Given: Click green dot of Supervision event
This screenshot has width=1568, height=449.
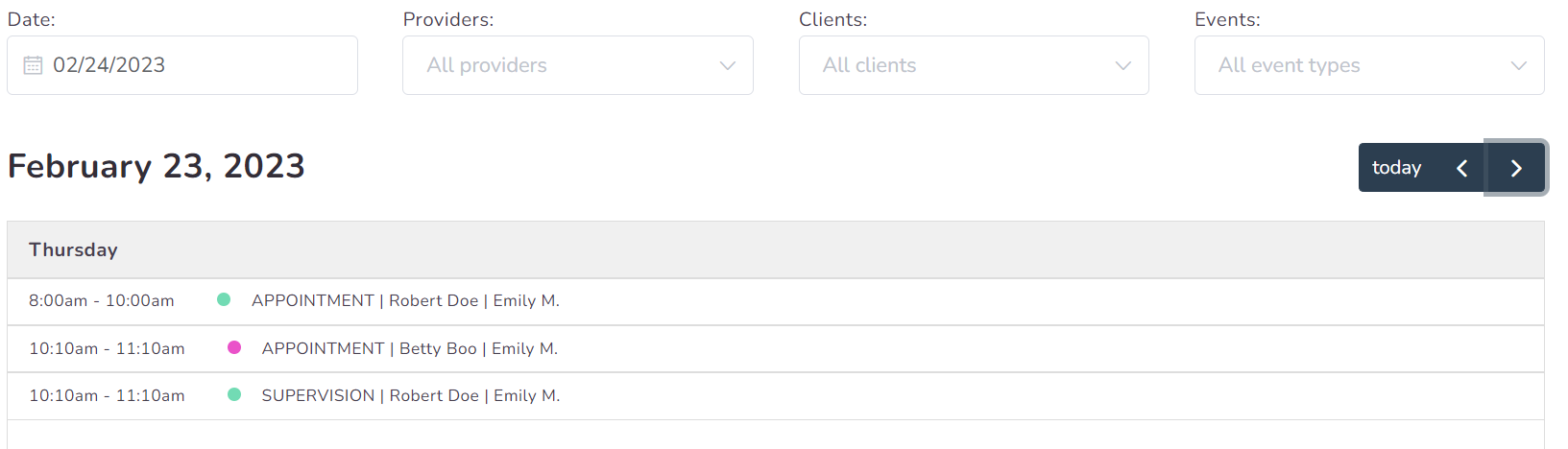Looking at the screenshot, I should (x=234, y=394).
